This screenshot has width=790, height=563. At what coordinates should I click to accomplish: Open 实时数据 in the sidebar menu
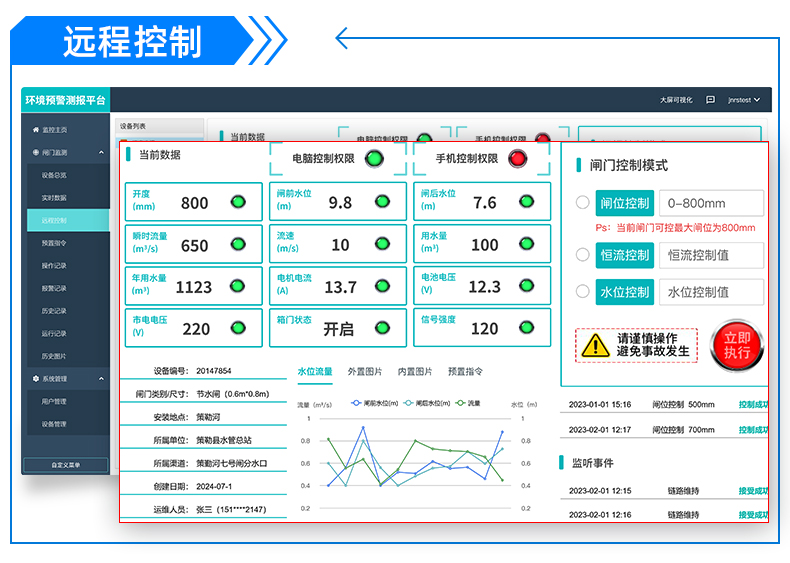[x=54, y=198]
